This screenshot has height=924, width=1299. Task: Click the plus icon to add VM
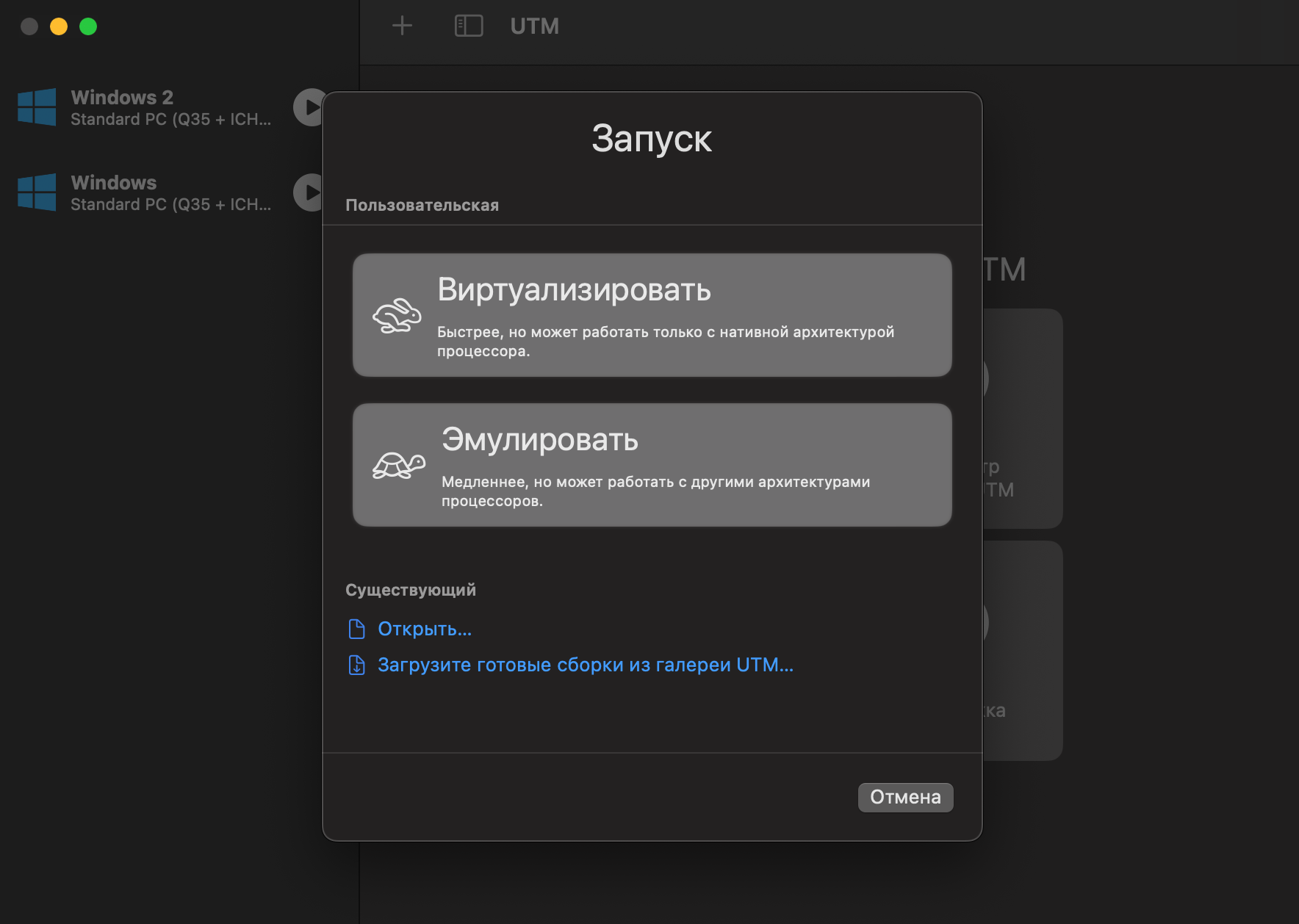[x=402, y=26]
